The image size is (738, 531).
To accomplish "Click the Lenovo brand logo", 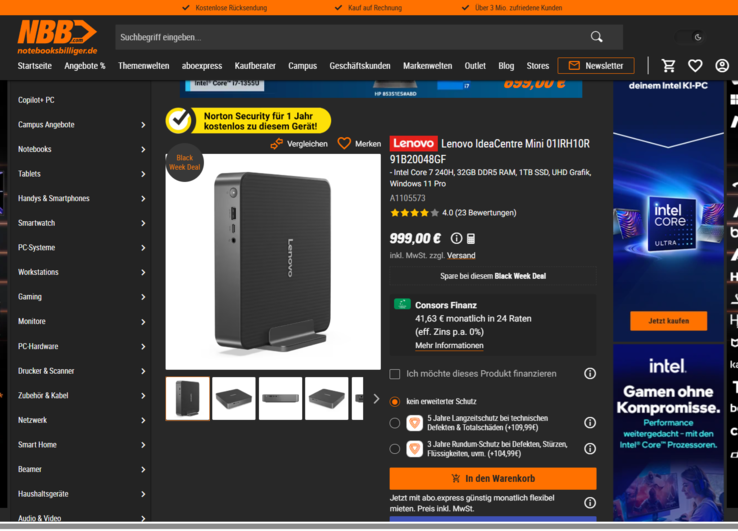I will (x=413, y=144).
